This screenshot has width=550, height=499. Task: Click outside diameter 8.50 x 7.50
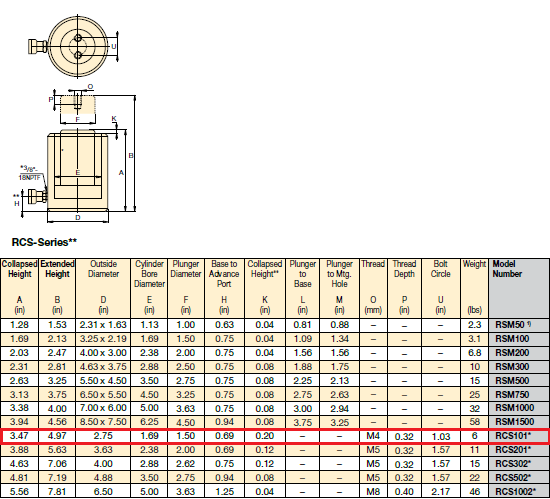[x=103, y=422]
